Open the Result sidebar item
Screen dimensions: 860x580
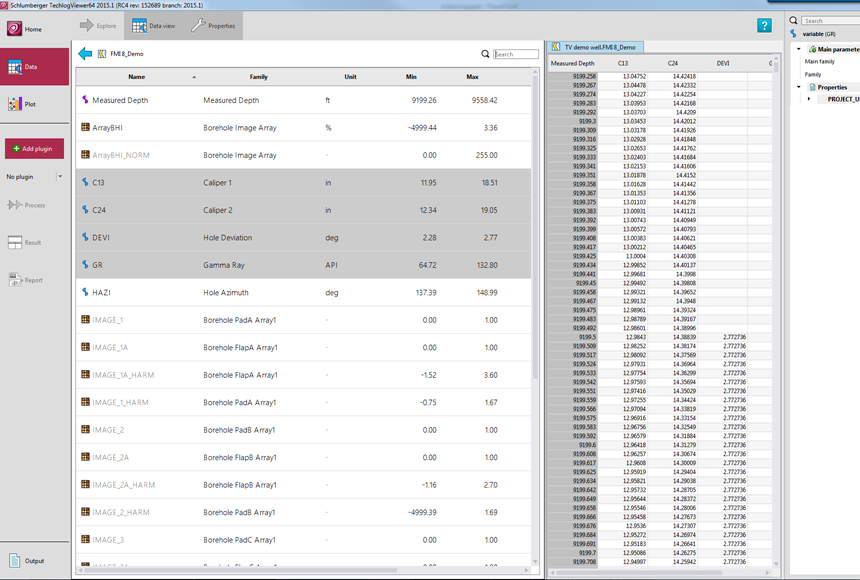[x=25, y=242]
